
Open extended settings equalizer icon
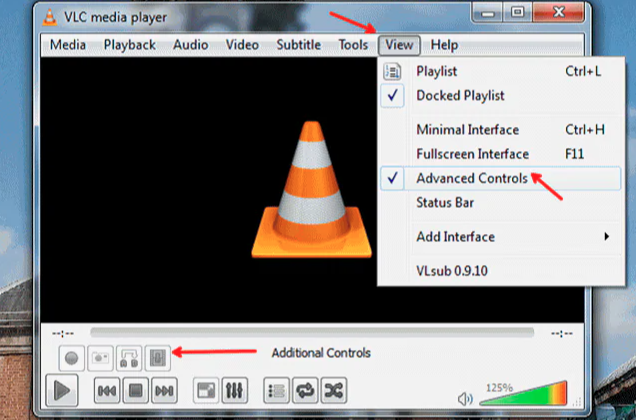pyautogui.click(x=235, y=391)
